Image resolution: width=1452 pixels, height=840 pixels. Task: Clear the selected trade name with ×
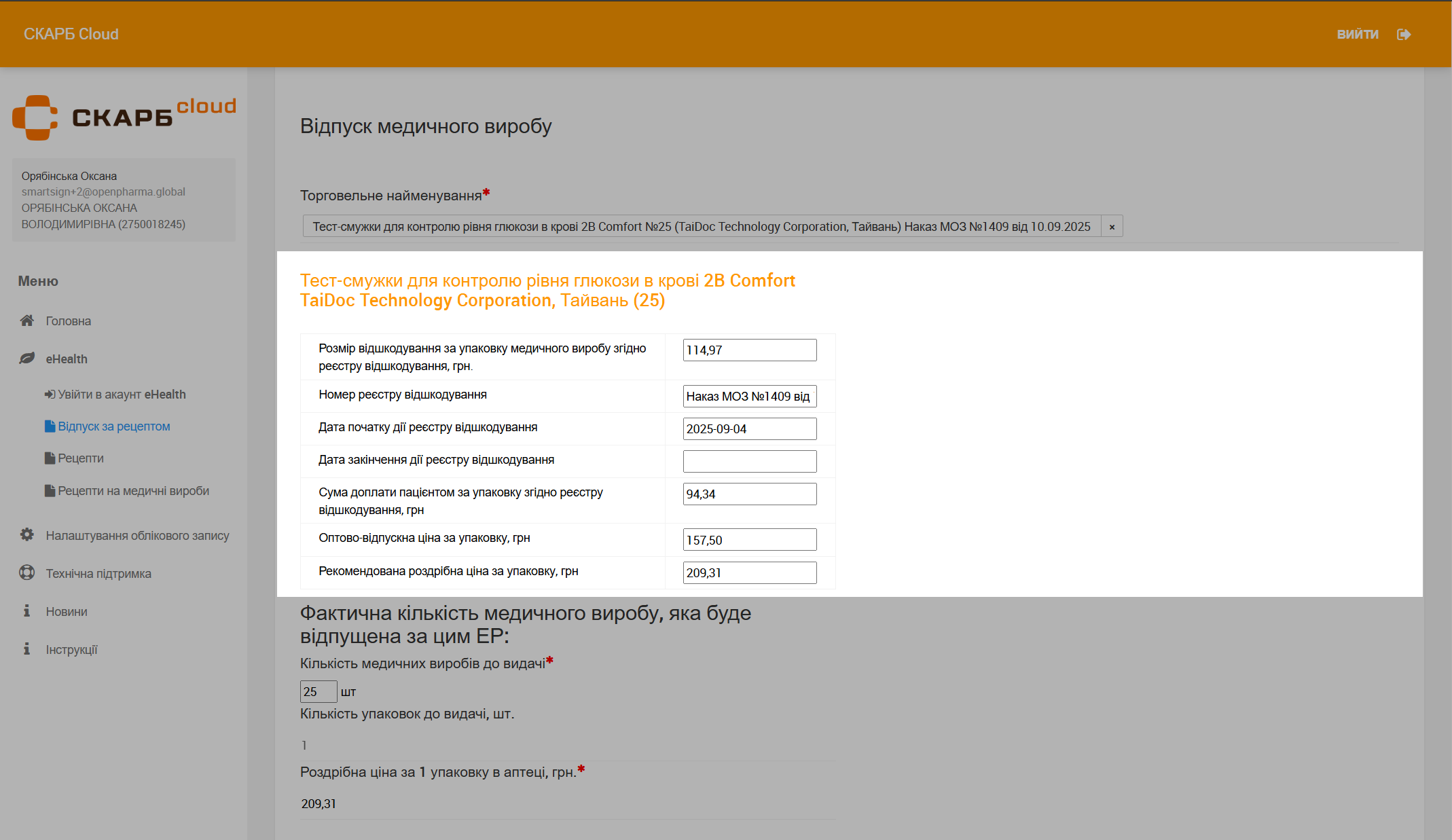(1112, 227)
